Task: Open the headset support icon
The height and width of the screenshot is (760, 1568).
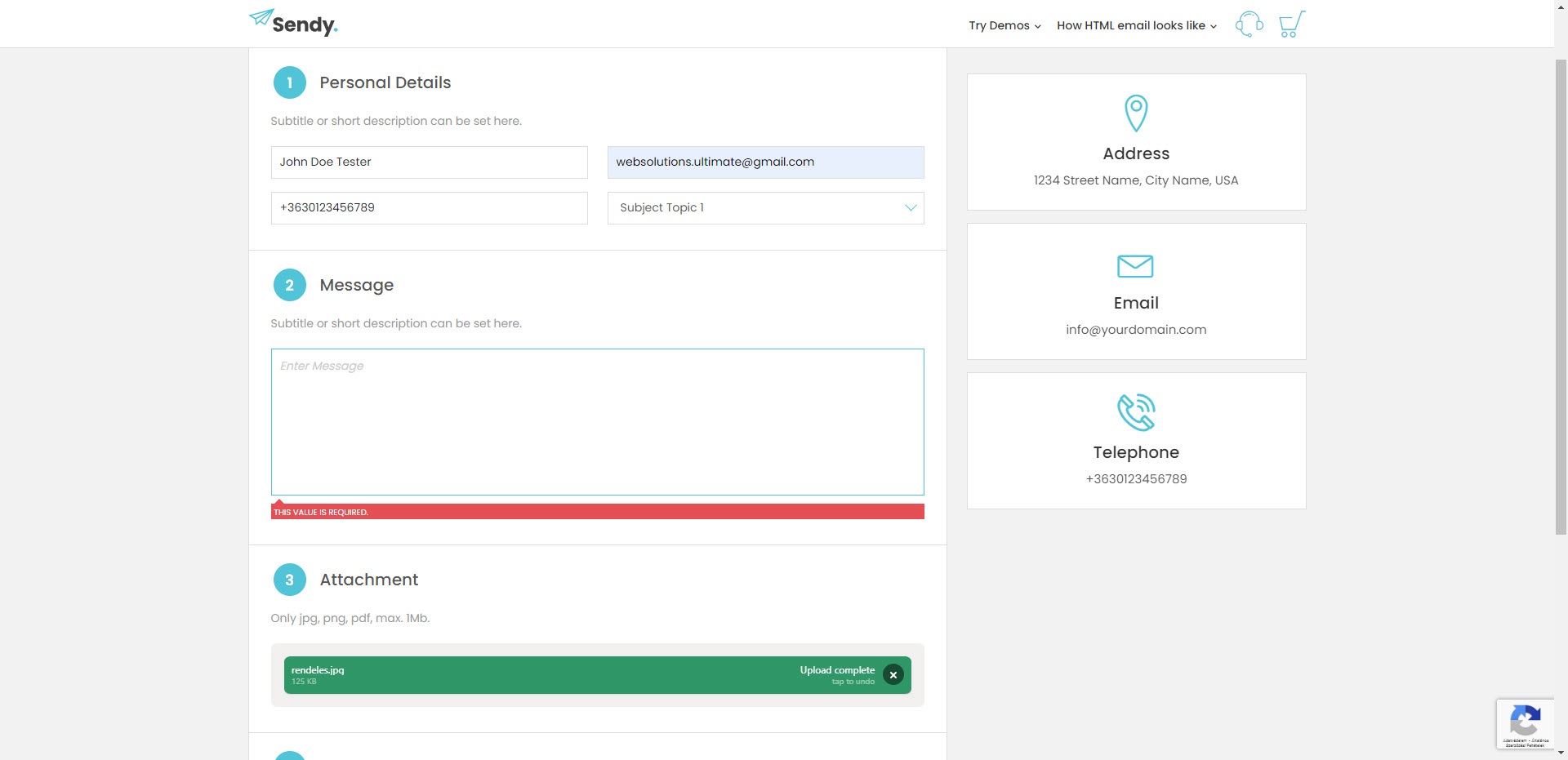Action: pyautogui.click(x=1249, y=24)
